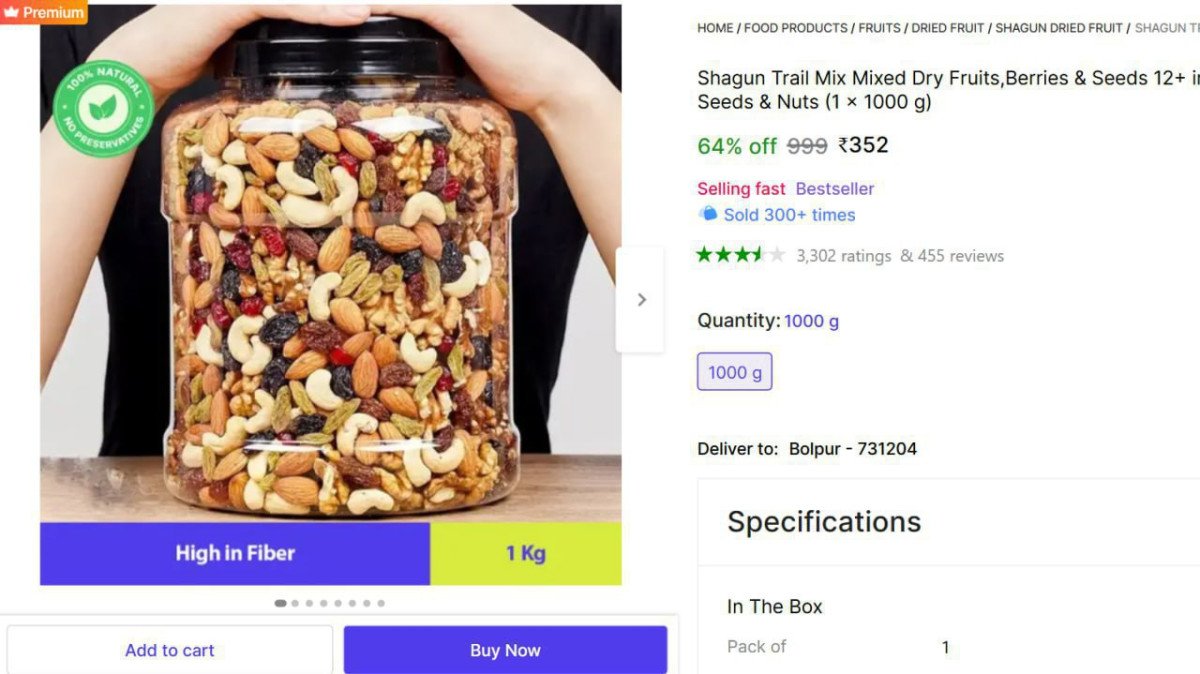This screenshot has width=1200, height=674.
Task: Click the blue Sold 300+ times icon
Action: [708, 214]
